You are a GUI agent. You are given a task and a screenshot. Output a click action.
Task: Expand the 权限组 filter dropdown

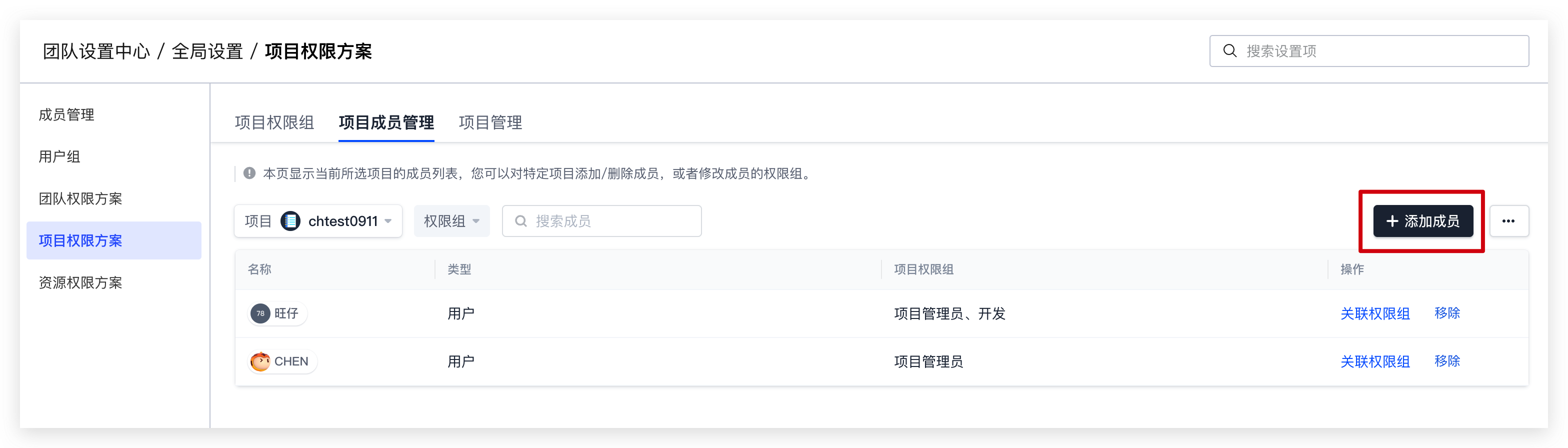click(x=451, y=221)
